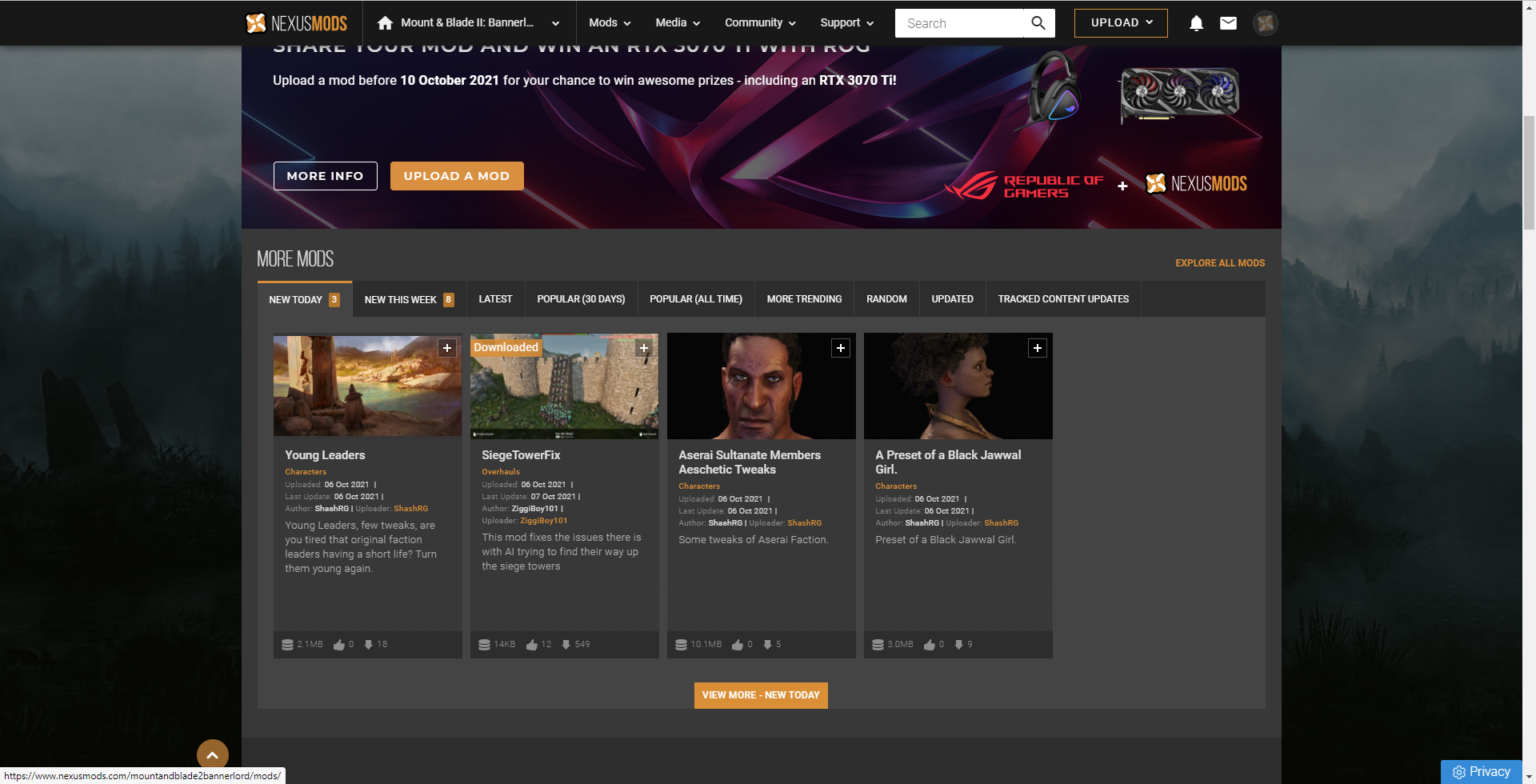Open the Overhauls category link
The image size is (1536, 784).
(501, 472)
